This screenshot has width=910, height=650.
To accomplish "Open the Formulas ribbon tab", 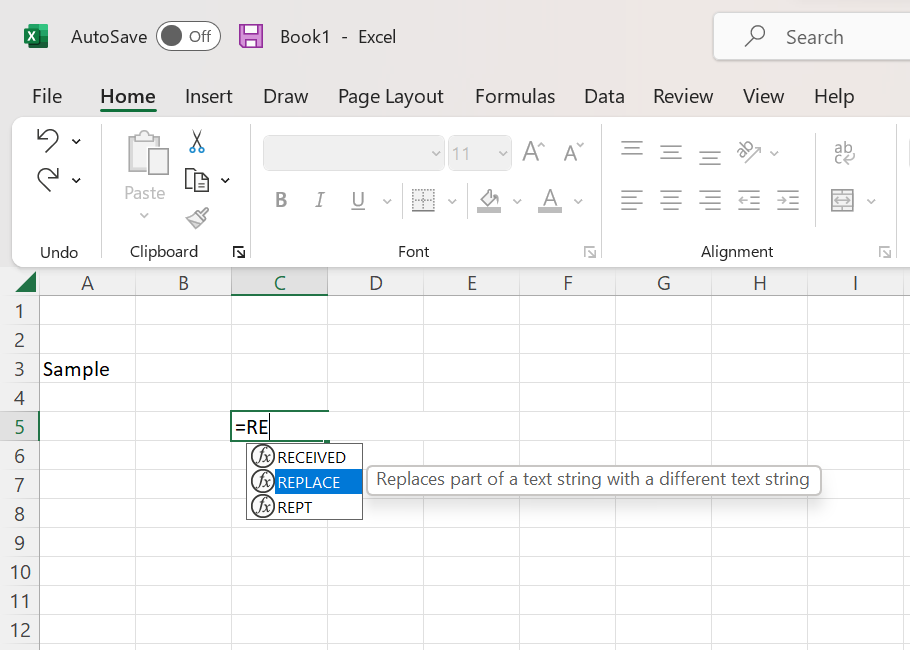I will pos(514,96).
